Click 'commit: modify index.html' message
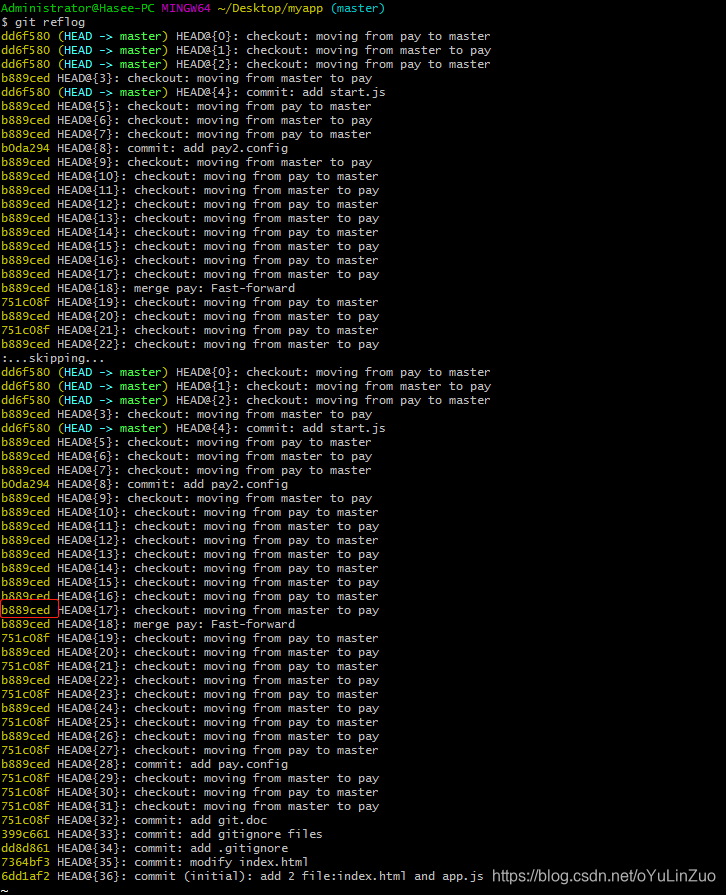The width and height of the screenshot is (726, 895). pyautogui.click(x=221, y=862)
